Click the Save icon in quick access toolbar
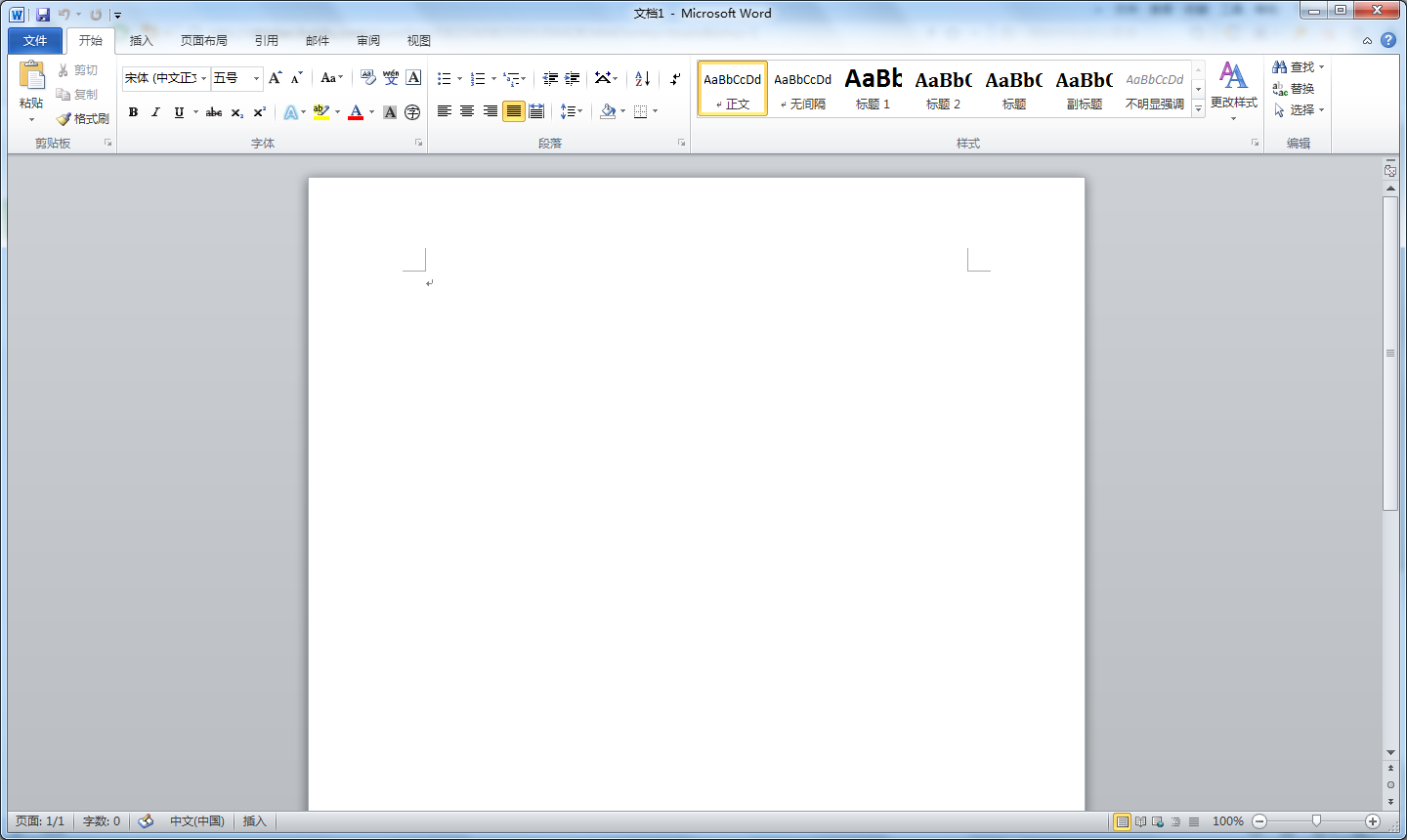Image resolution: width=1407 pixels, height=840 pixels. pos(43,15)
